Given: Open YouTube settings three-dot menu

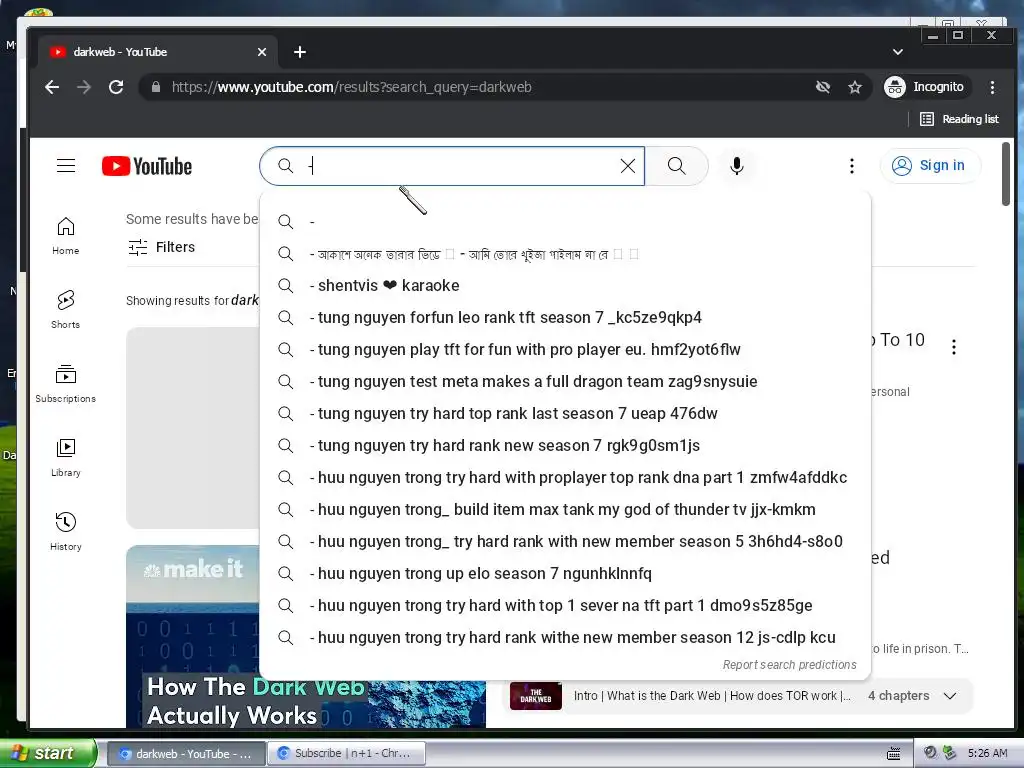Looking at the screenshot, I should [x=852, y=166].
